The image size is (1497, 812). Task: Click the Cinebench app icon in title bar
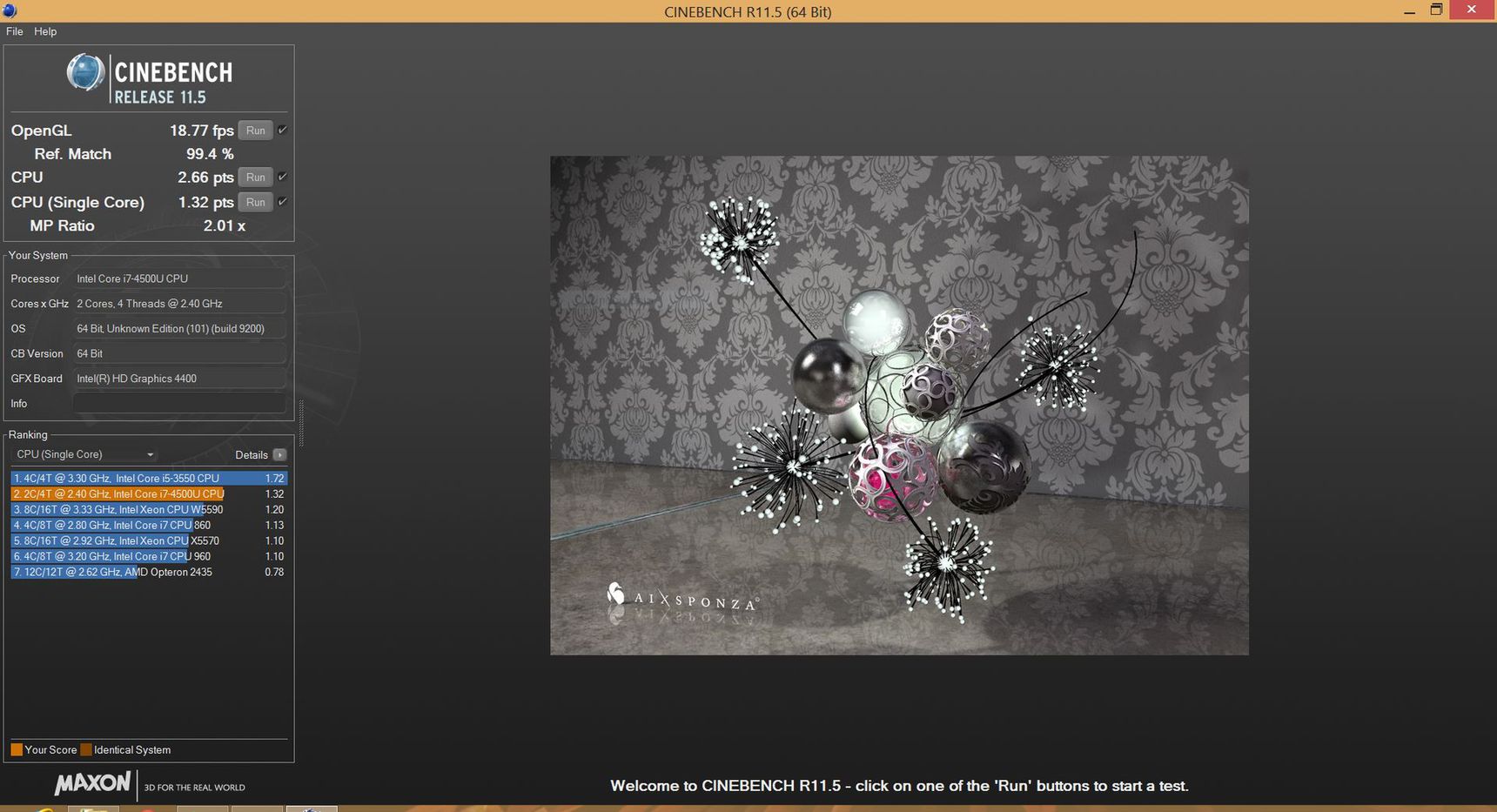10,10
